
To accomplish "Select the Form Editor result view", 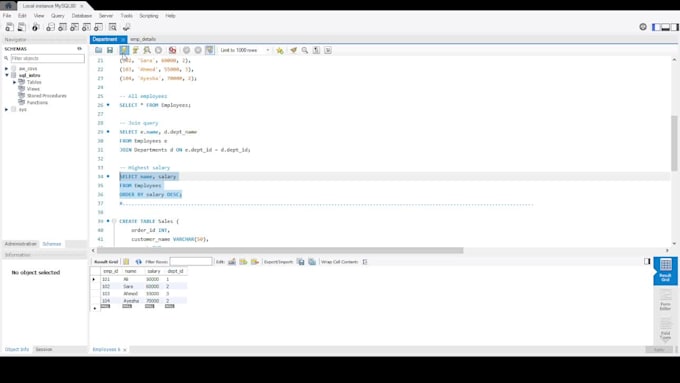I will click(x=665, y=300).
